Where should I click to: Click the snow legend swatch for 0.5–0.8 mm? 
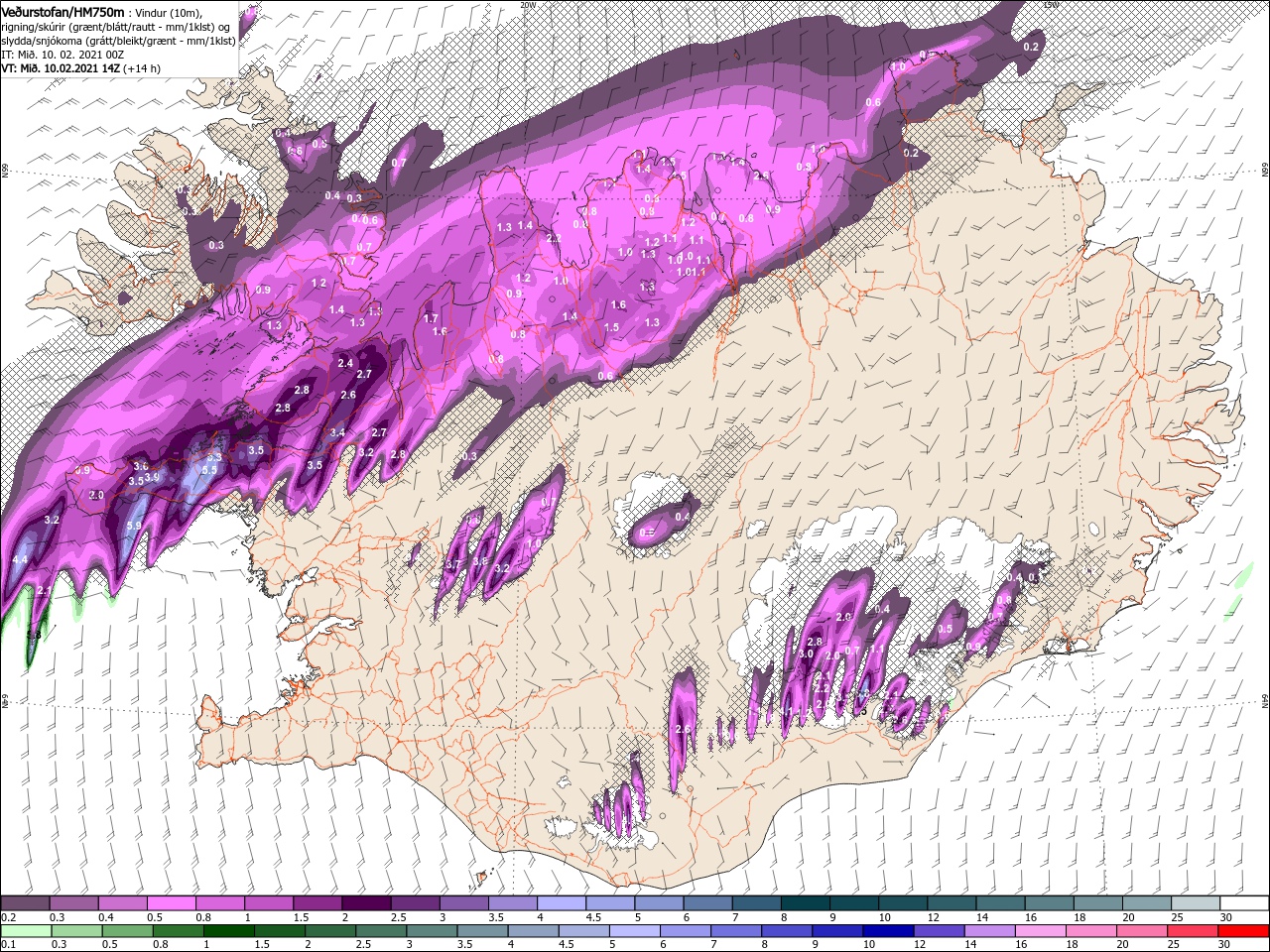[x=171, y=903]
